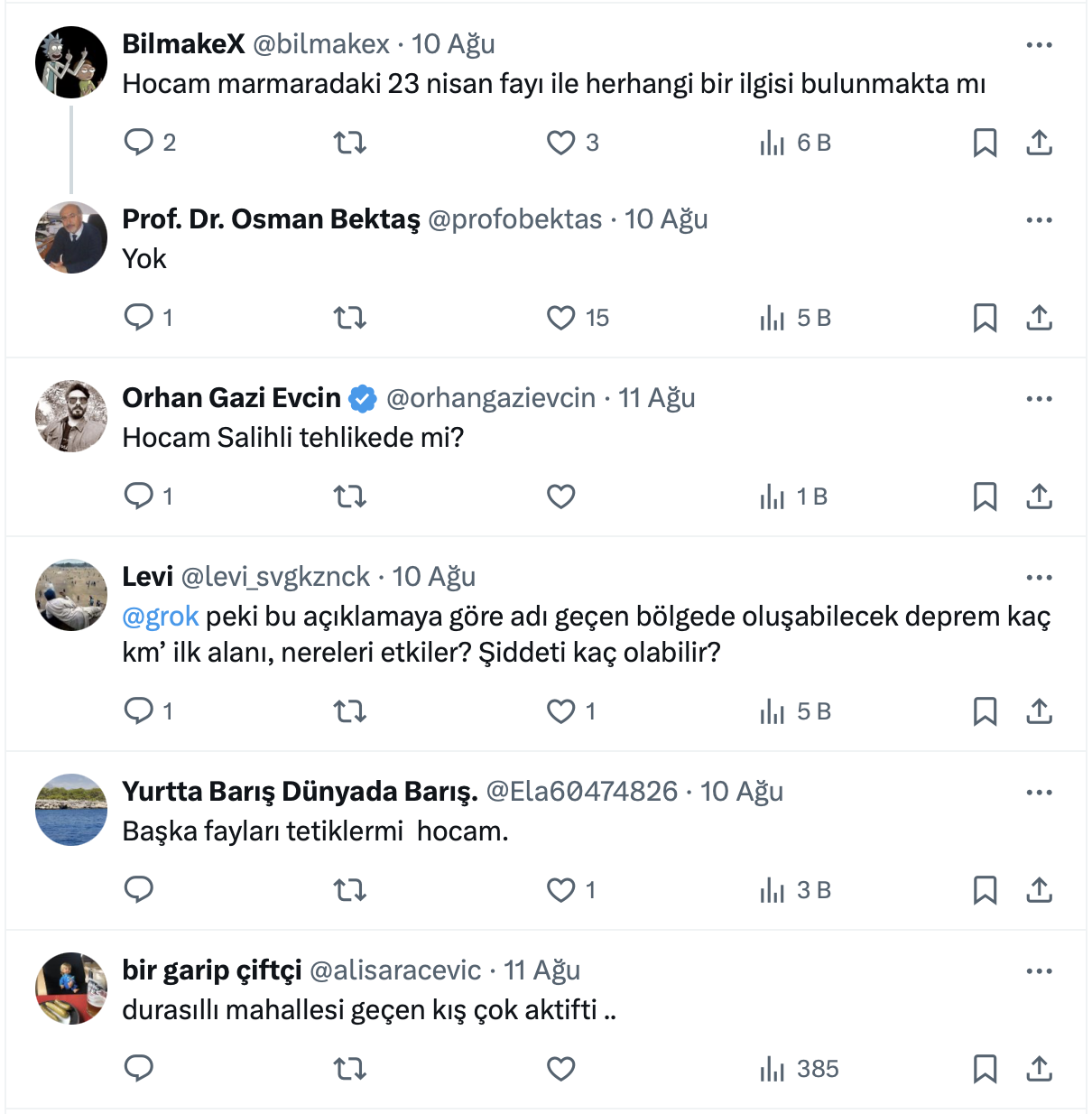Share Yurtta Barış Dünyada Barış's tweet
Image resolution: width=1092 pixels, height=1114 pixels.
click(1039, 890)
